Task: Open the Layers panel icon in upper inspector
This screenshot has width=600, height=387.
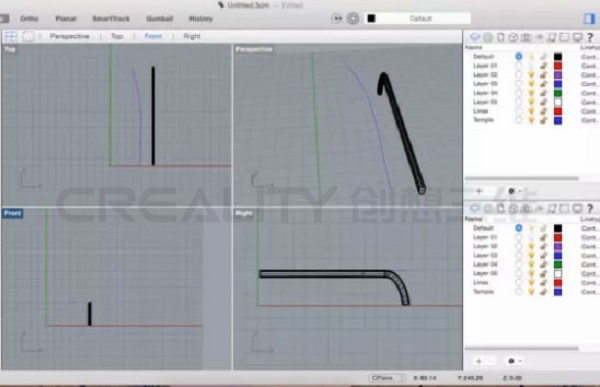Action: [475, 37]
